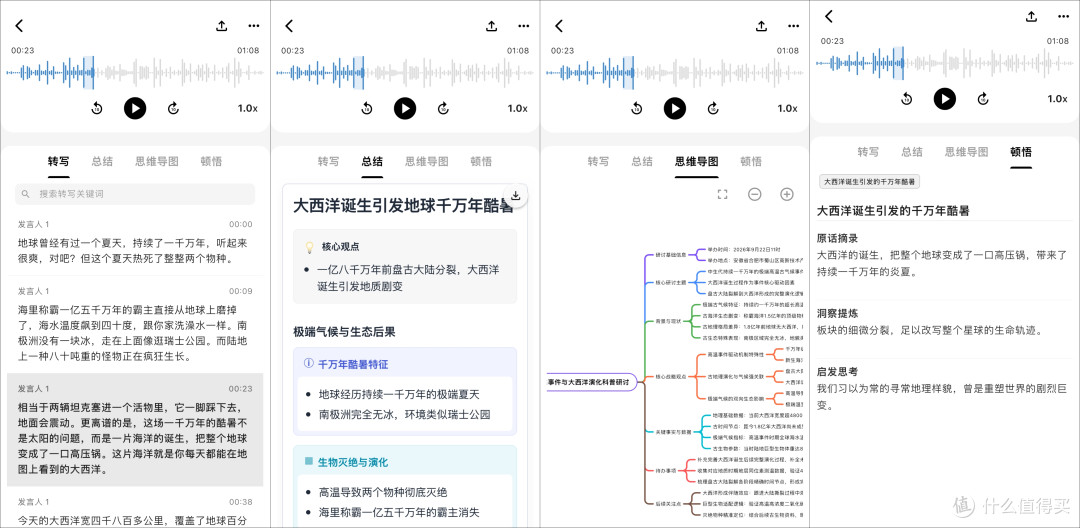Click the 启发思考 section heading
Image resolution: width=1080 pixels, height=528 pixels.
(837, 371)
